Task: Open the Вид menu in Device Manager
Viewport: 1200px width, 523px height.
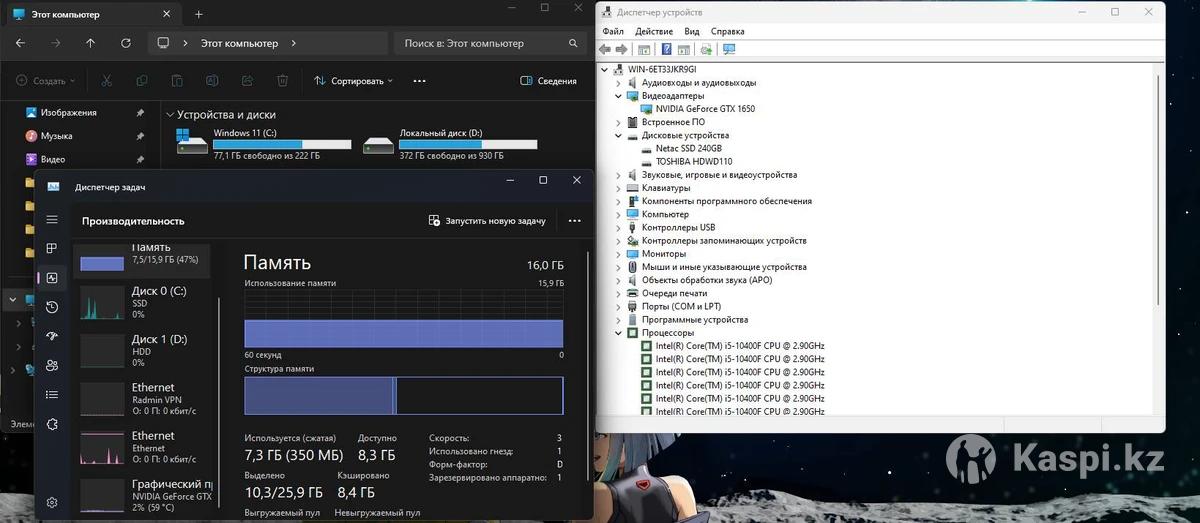Action: [x=691, y=31]
